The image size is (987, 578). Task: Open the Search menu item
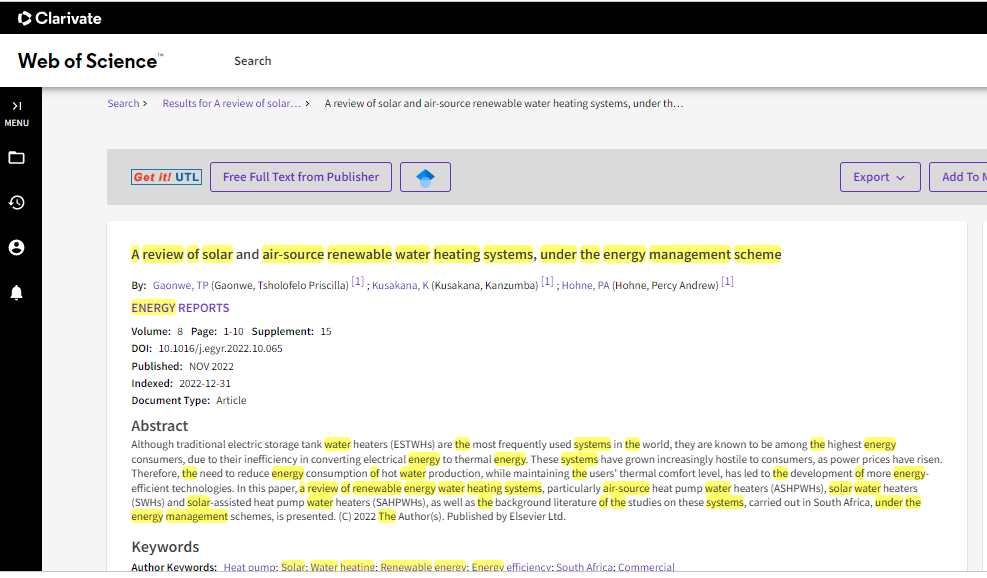click(x=252, y=61)
